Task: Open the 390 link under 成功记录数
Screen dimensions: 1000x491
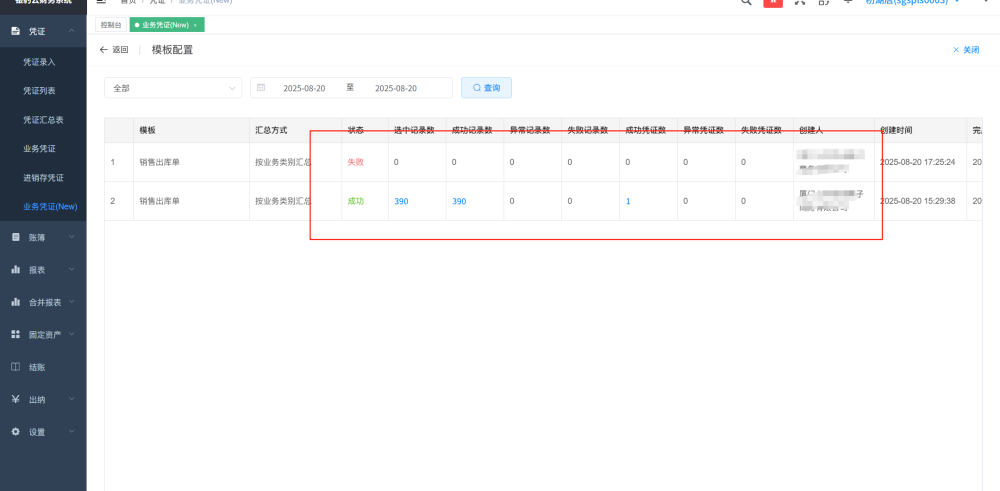Action: click(x=459, y=202)
